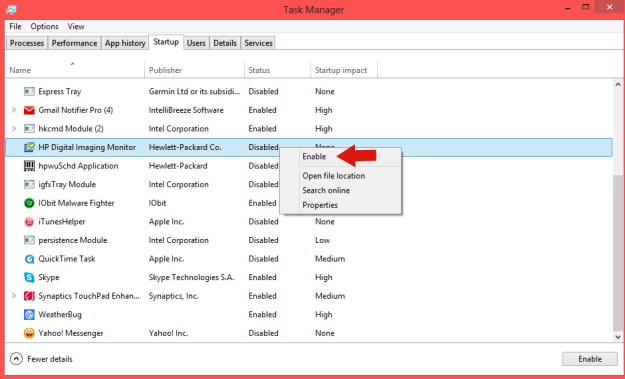This screenshot has width=625, height=379.
Task: Expand the Synaptics TouchPad Enhancements group
Action: coord(14,296)
